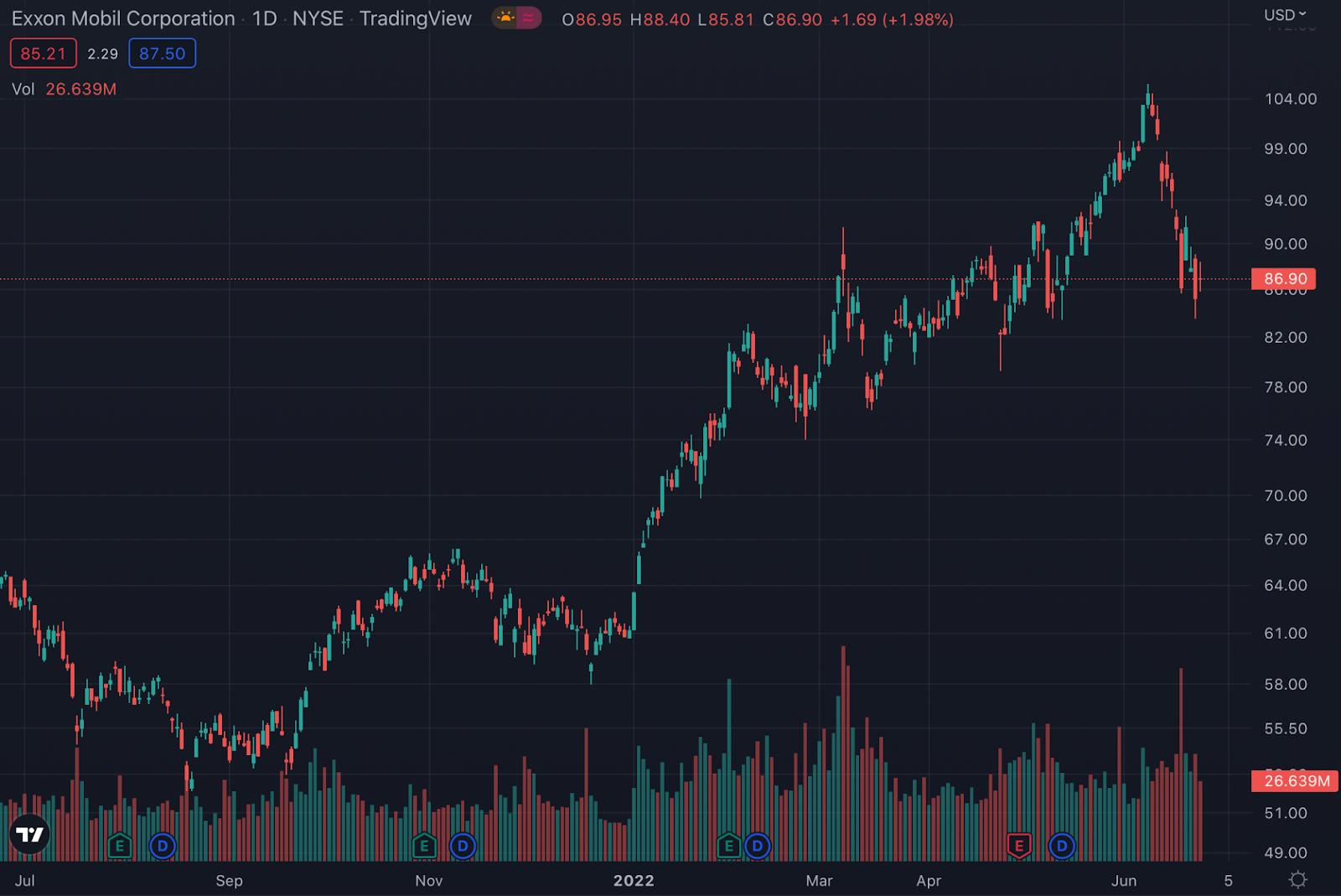
Task: Click the 82.00 price axis label
Action: (x=1286, y=337)
